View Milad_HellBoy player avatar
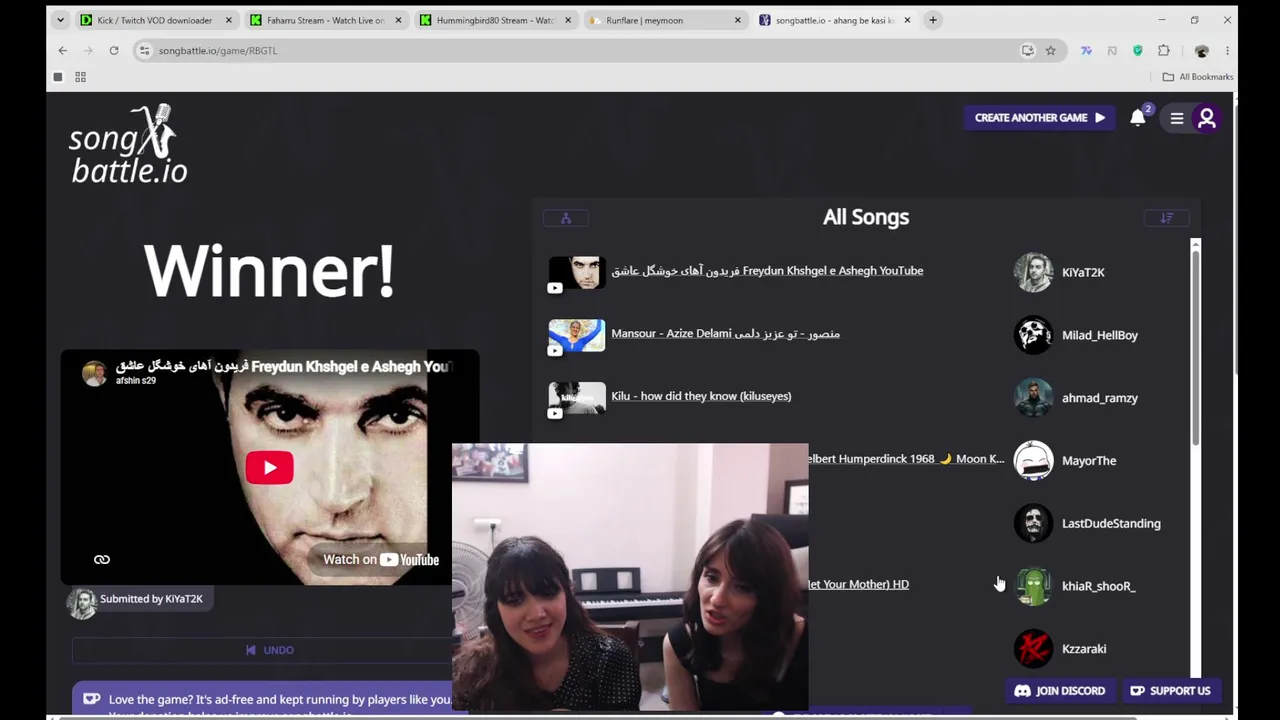Screen dimensions: 1280x720 click(x=1033, y=335)
